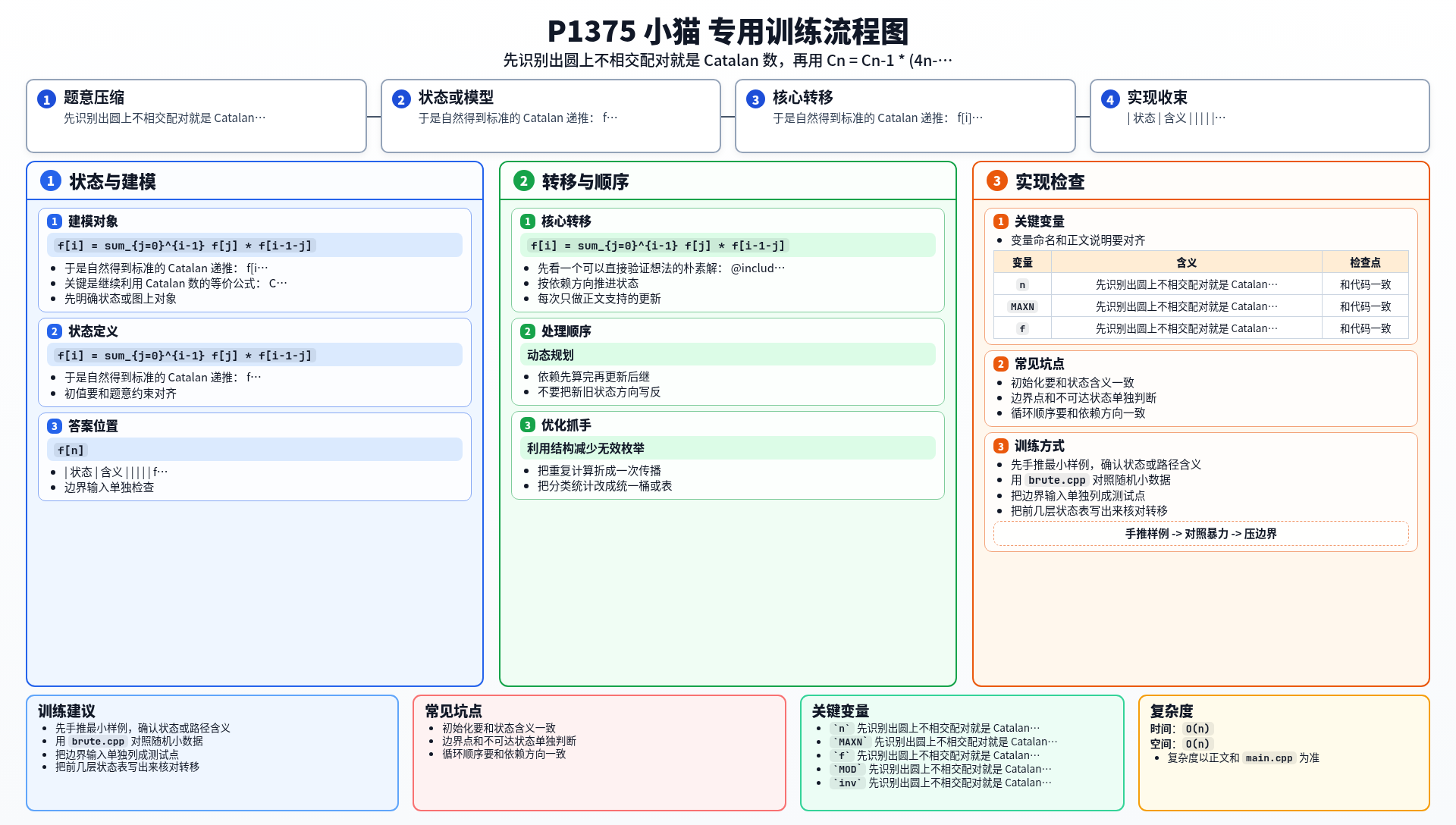Click the f[n] answer code box
The width and height of the screenshot is (1456, 825).
tap(71, 450)
